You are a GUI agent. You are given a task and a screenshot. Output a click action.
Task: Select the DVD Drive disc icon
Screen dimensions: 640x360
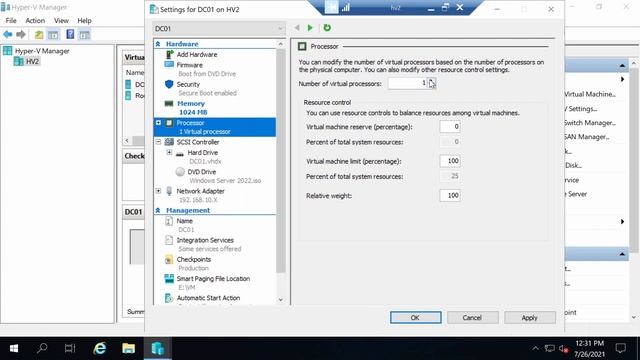point(180,172)
